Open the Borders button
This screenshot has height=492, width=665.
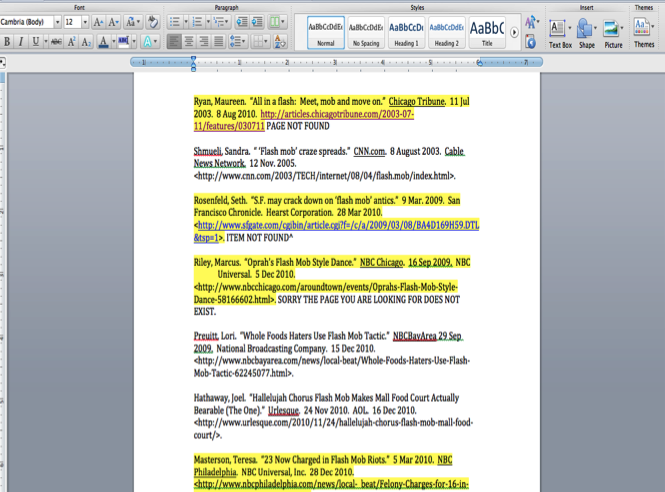click(260, 42)
